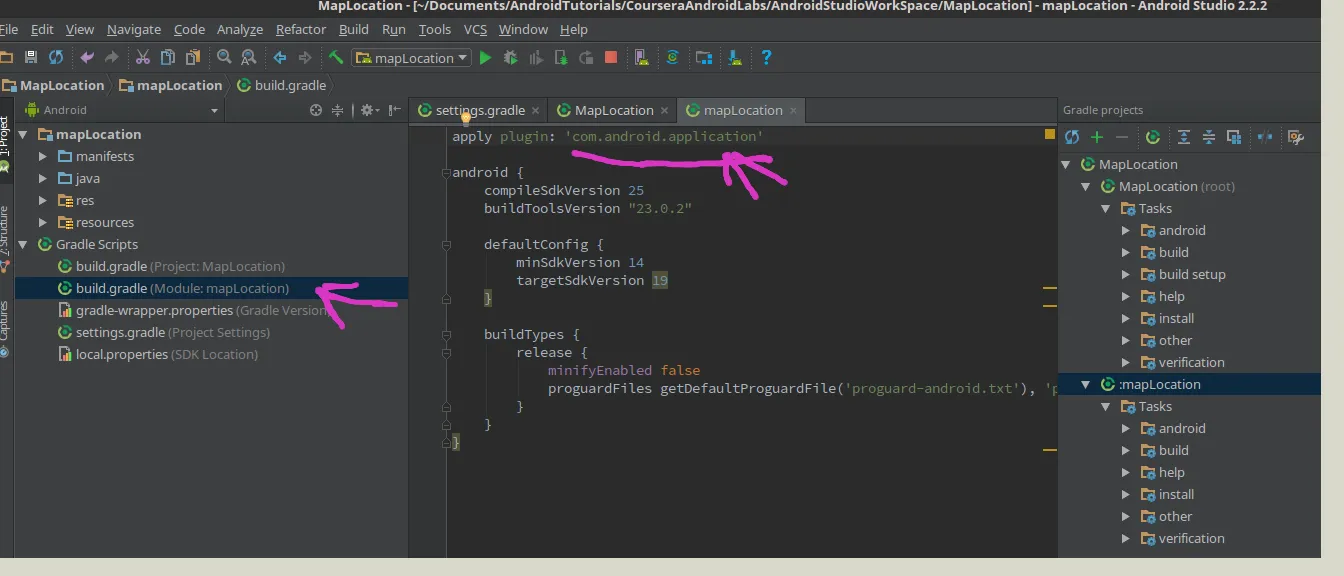Click Sync Project with Gradle Files icon
The width and height of the screenshot is (1344, 576).
673,58
